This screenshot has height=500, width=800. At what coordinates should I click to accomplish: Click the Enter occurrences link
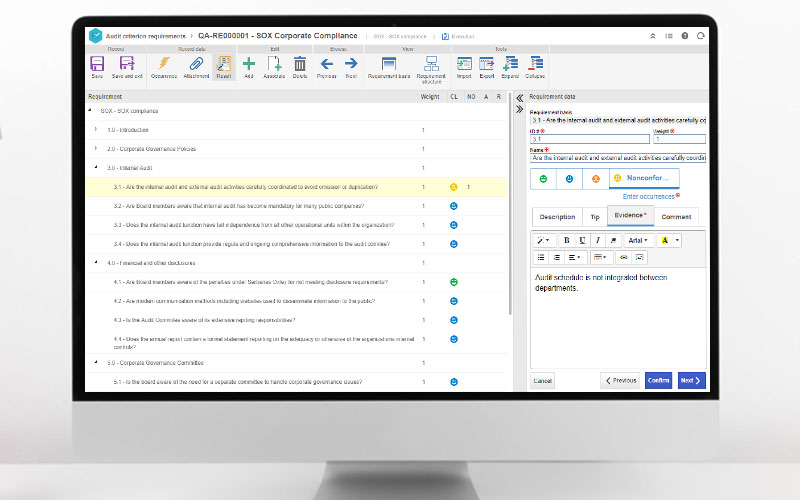coord(650,196)
